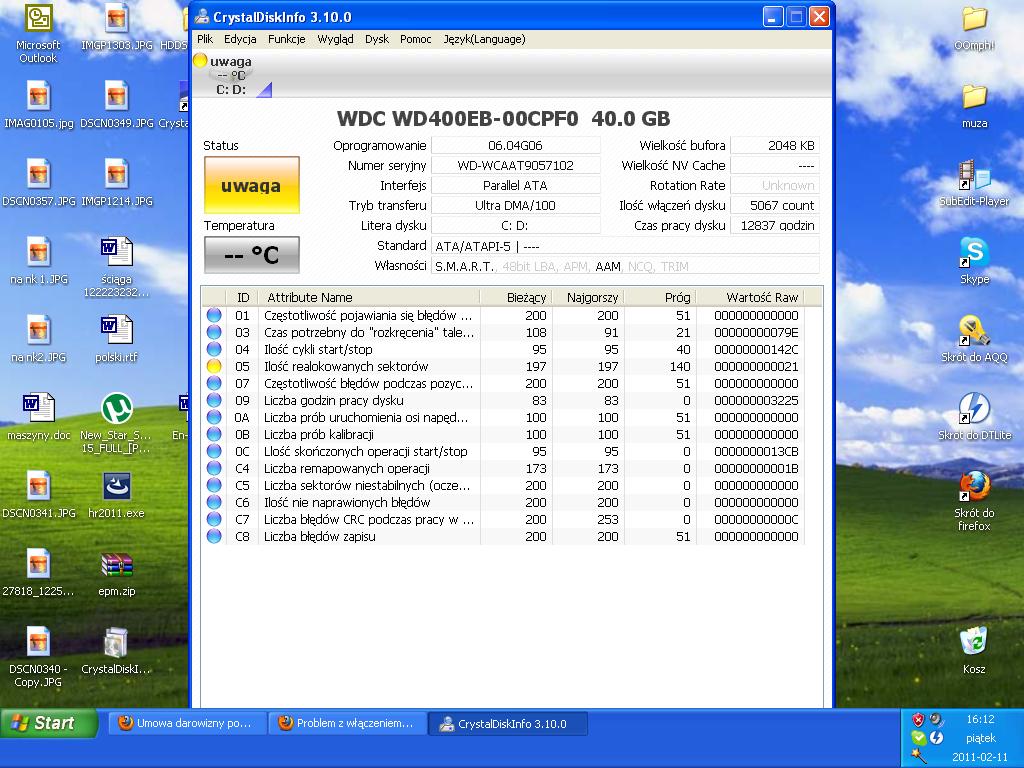Click the yellow status dot for attribute 05
This screenshot has width=1024, height=768.
[214, 366]
